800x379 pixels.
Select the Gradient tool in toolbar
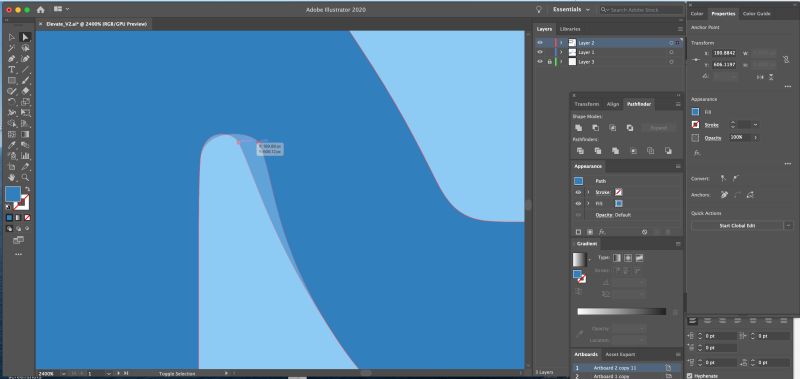pos(25,134)
